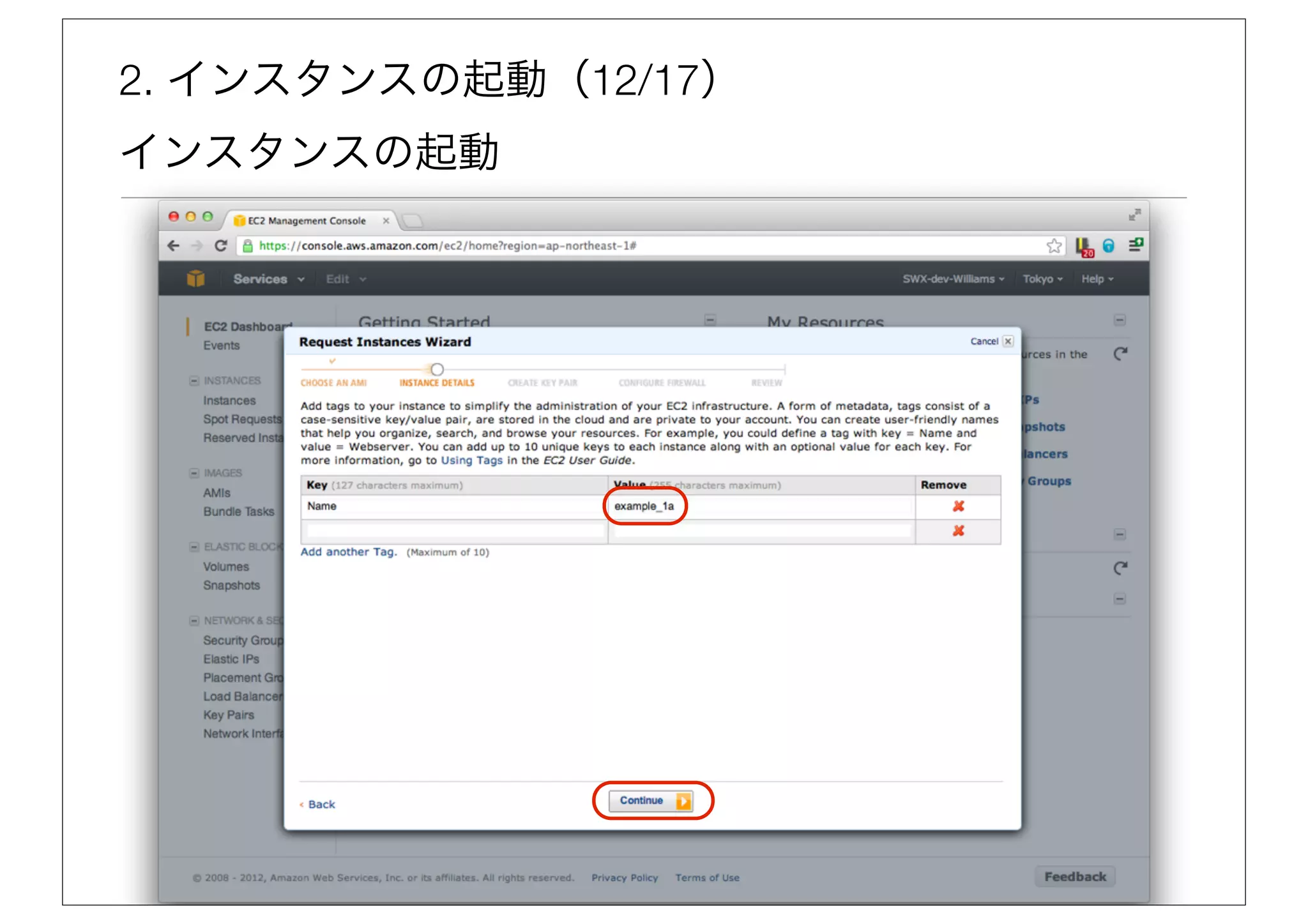Collapse the INSTANCES sidebar section

click(194, 381)
